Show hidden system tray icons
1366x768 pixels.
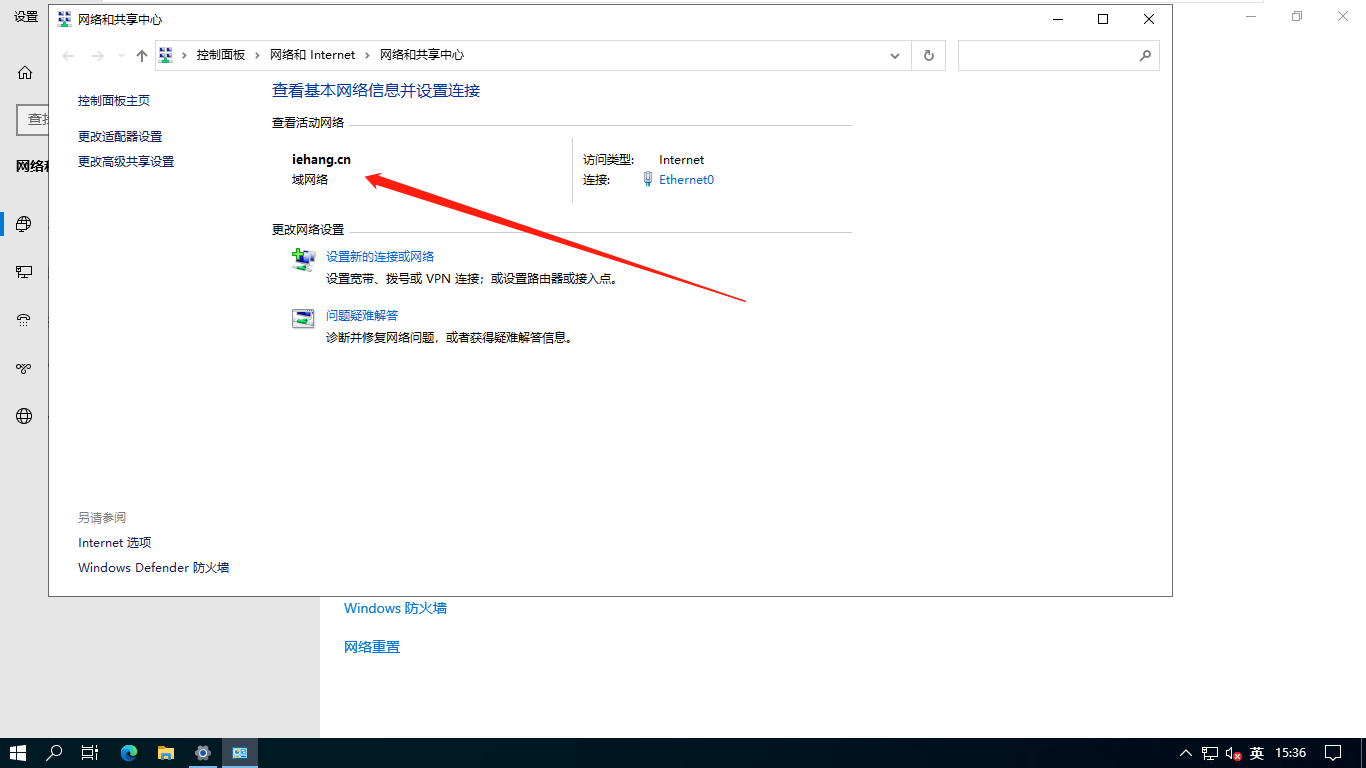tap(1186, 753)
